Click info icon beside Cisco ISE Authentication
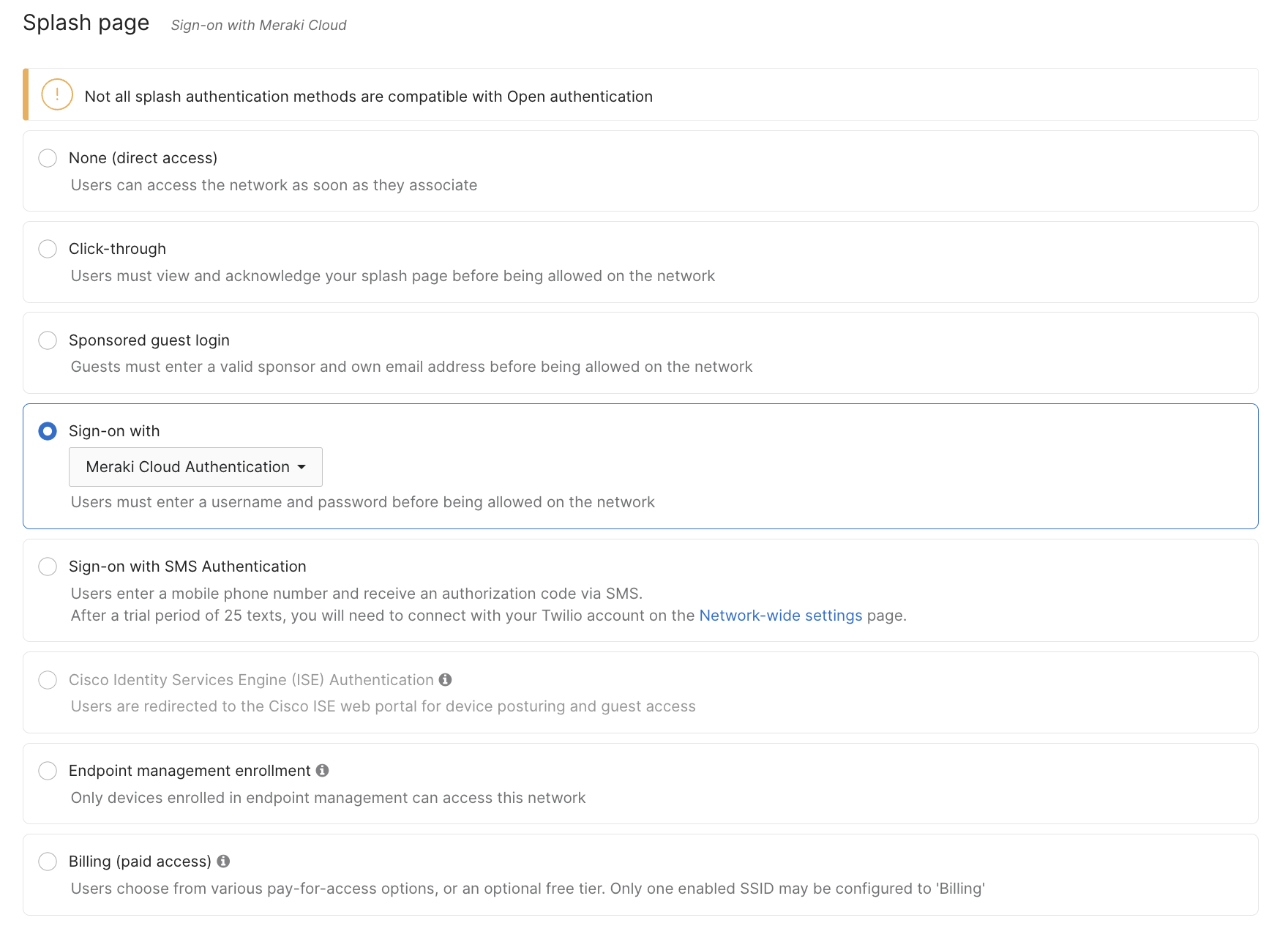Viewport: 1288px width, 934px height. point(445,680)
